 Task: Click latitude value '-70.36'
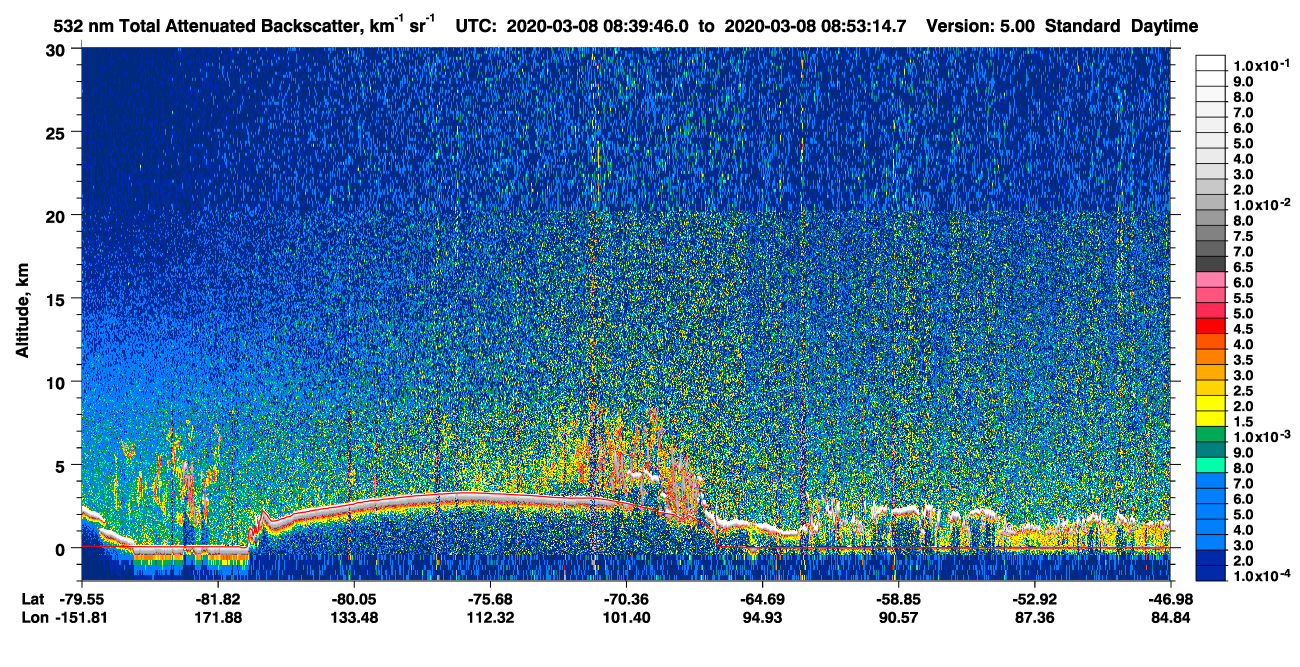point(626,599)
